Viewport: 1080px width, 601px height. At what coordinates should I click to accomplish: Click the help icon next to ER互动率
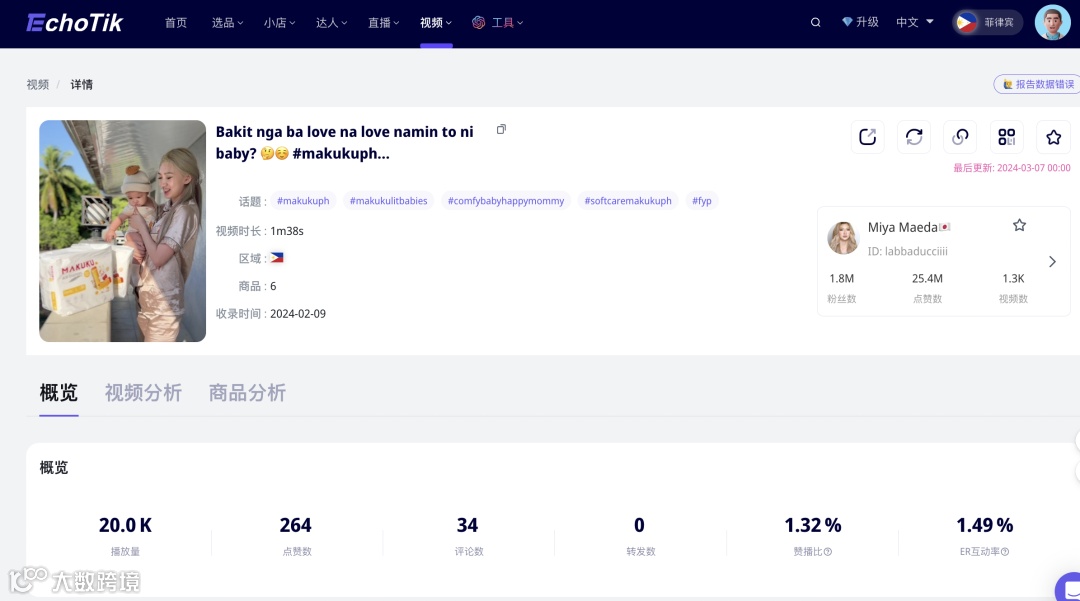[x=1005, y=551]
